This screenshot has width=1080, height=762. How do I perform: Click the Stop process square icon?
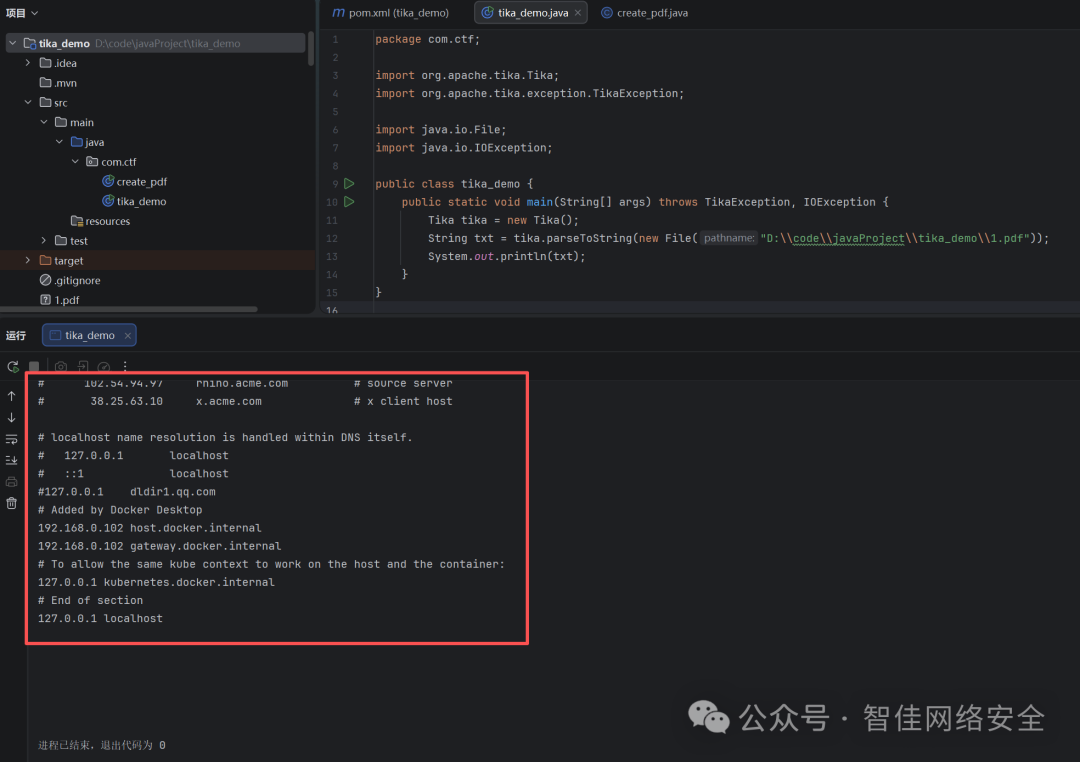pyautogui.click(x=34, y=367)
